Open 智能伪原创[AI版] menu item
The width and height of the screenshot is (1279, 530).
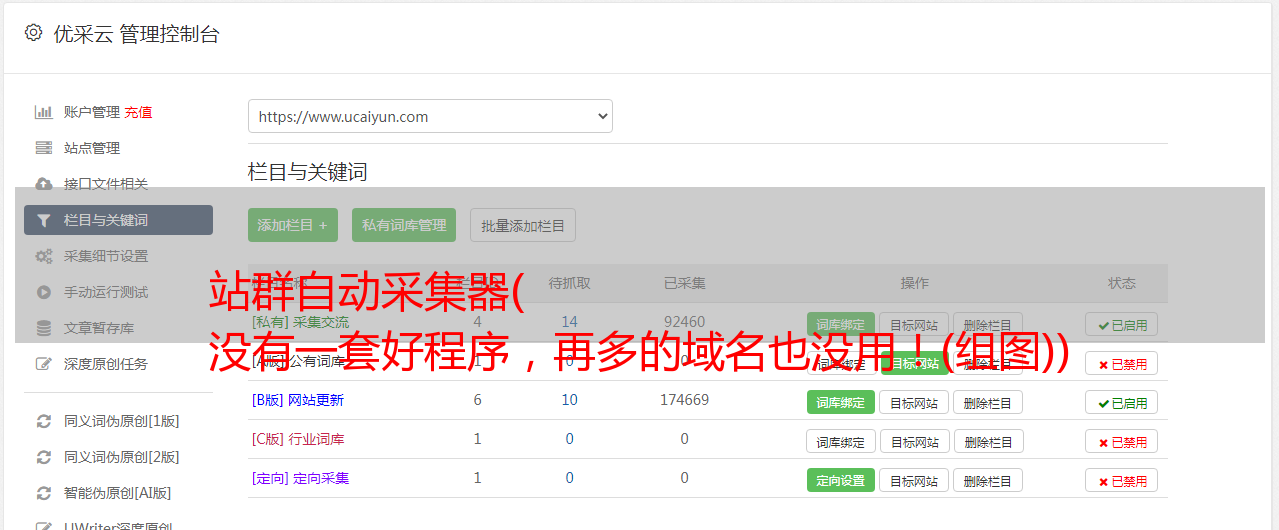coord(118,493)
